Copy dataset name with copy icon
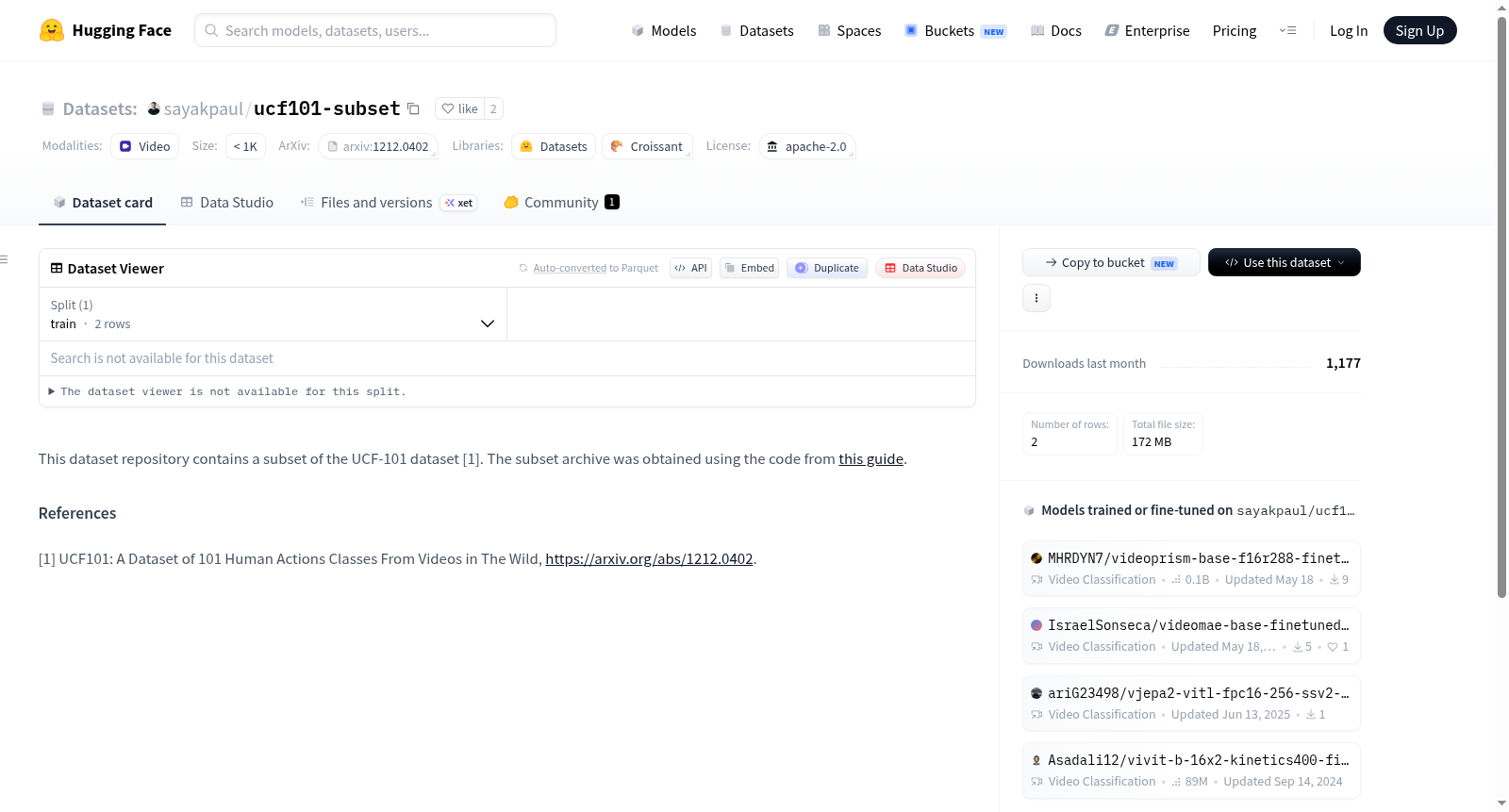The height and width of the screenshot is (812, 1509). 413,108
